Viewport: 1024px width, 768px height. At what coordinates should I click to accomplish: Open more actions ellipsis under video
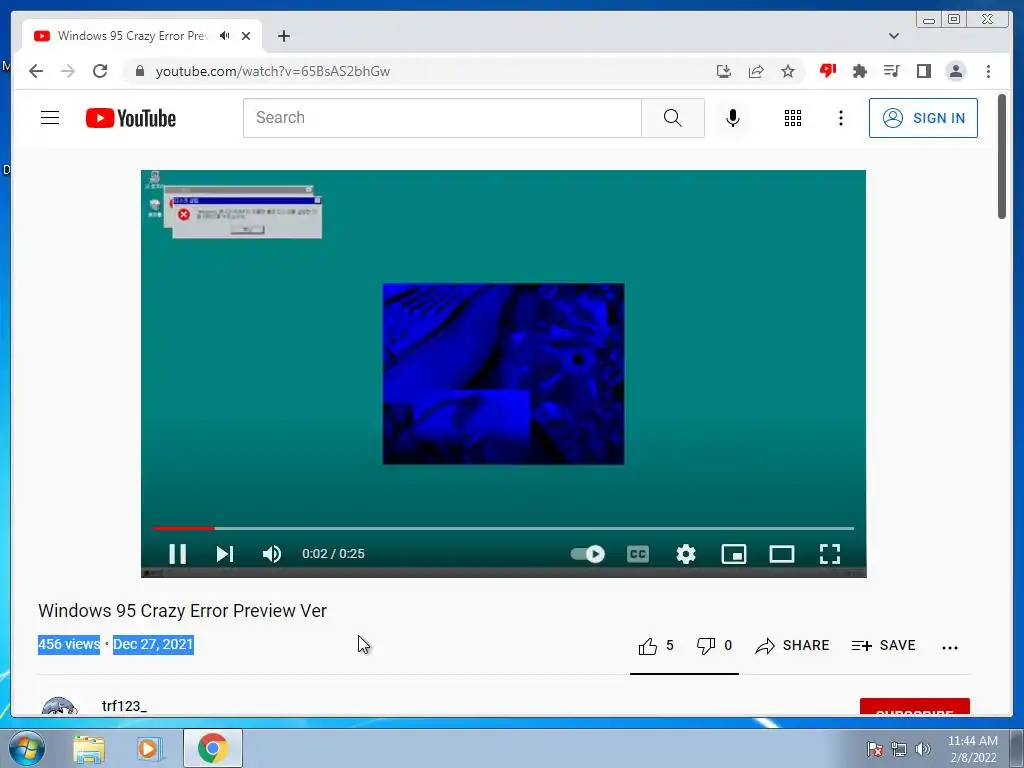[950, 647]
